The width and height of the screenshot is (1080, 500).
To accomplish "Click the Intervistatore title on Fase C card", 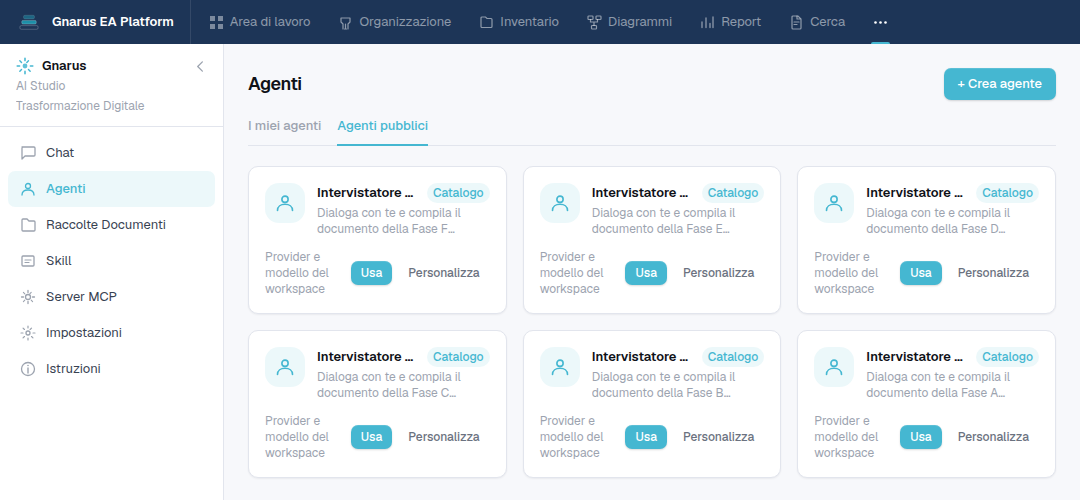I will (x=366, y=357).
